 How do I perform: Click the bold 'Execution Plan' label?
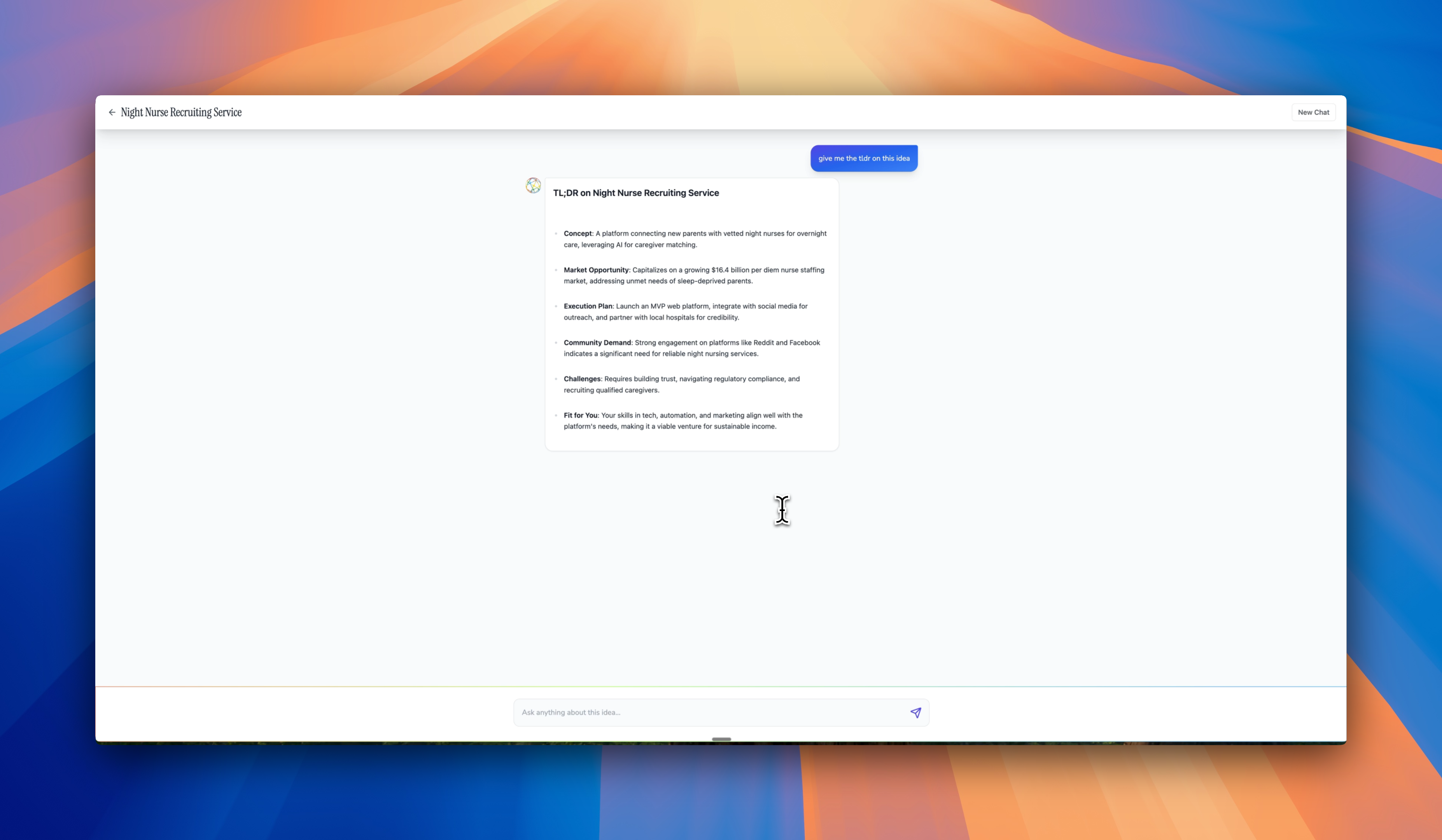point(588,306)
